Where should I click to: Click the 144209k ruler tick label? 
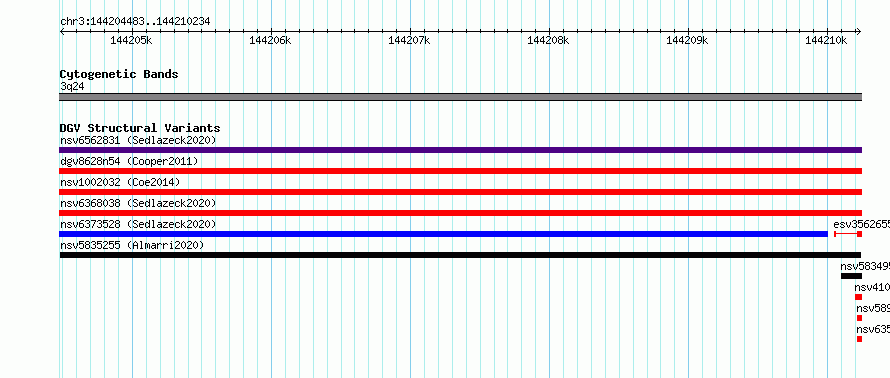point(687,40)
